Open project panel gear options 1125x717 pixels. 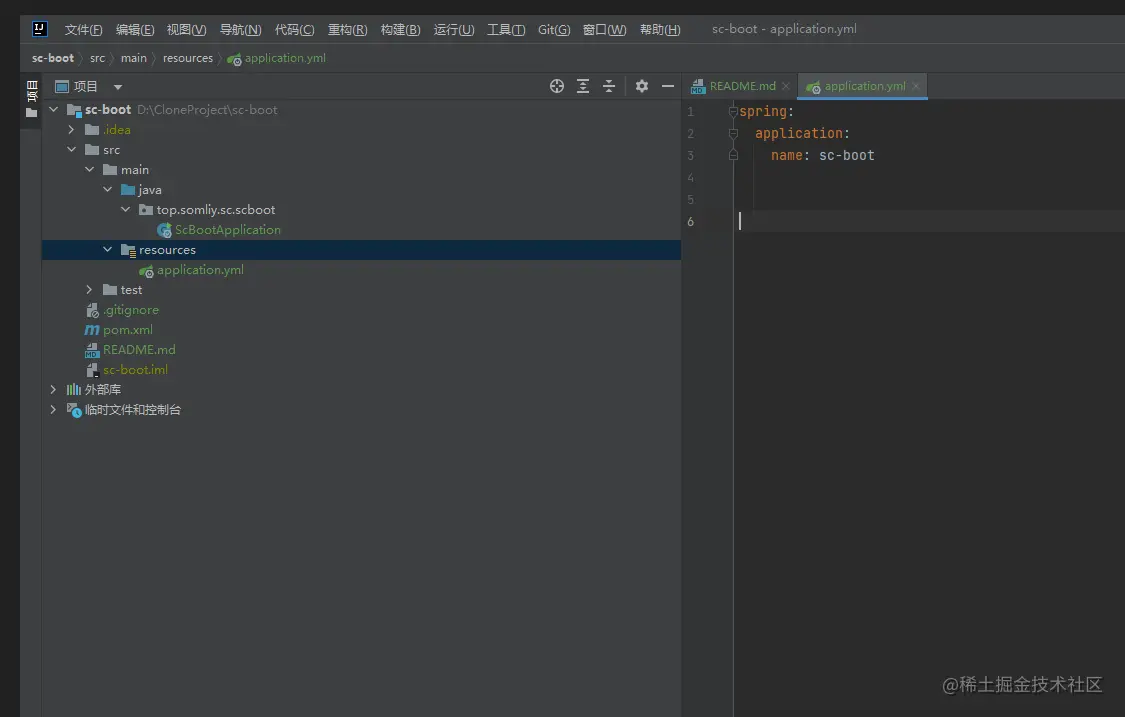641,86
